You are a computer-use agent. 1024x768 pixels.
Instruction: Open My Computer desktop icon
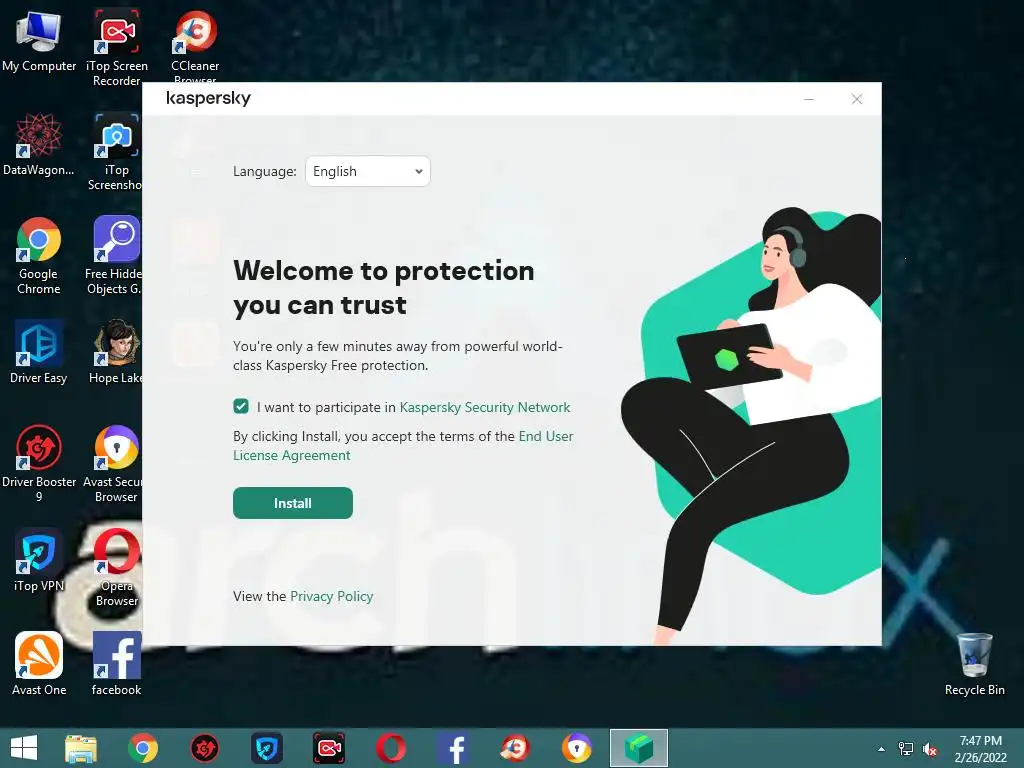39,41
